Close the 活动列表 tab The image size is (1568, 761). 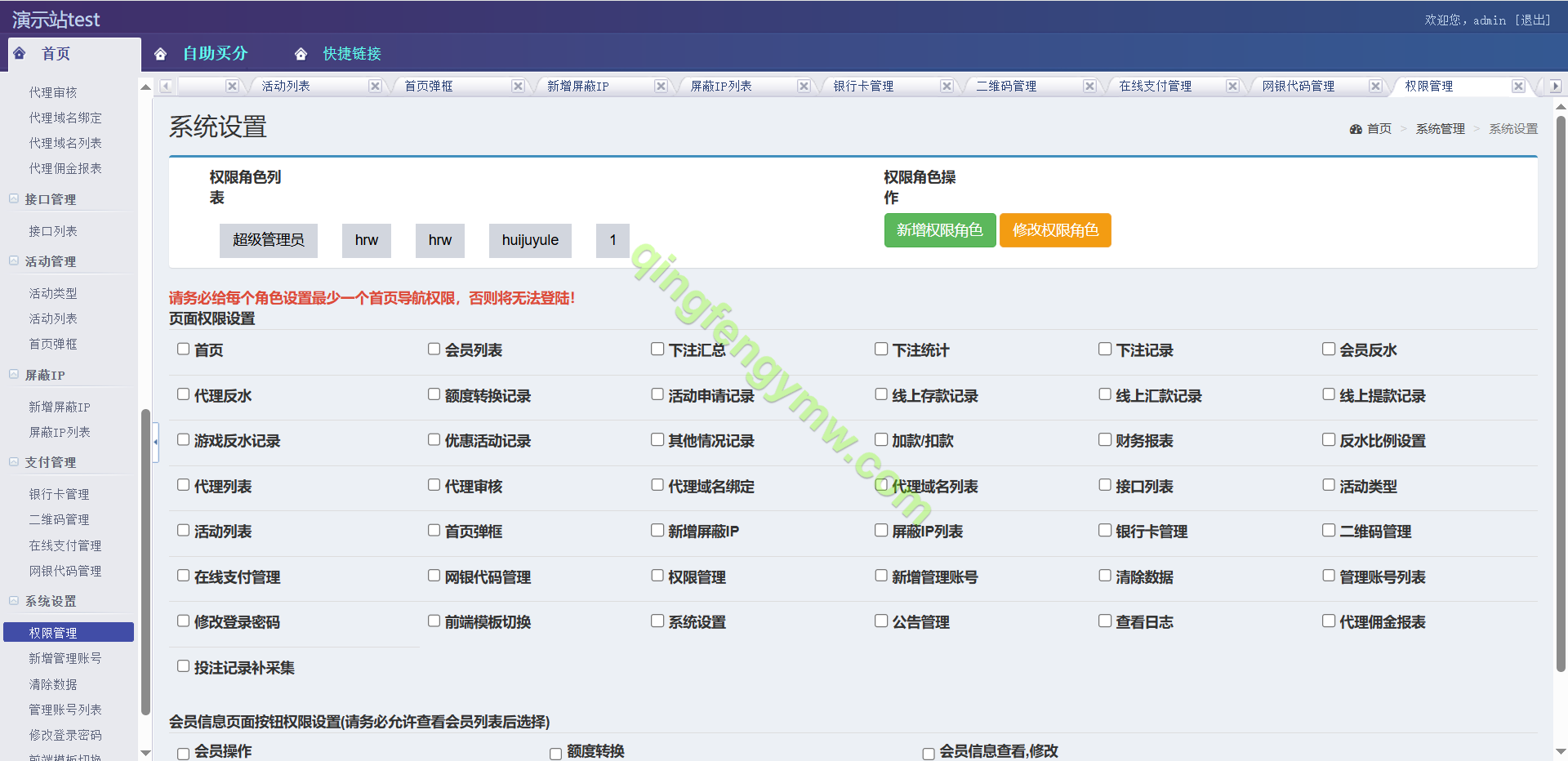click(x=375, y=86)
